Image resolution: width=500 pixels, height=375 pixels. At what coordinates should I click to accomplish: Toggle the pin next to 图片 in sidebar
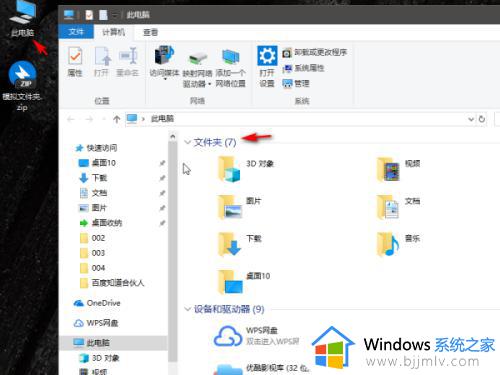(x=162, y=208)
